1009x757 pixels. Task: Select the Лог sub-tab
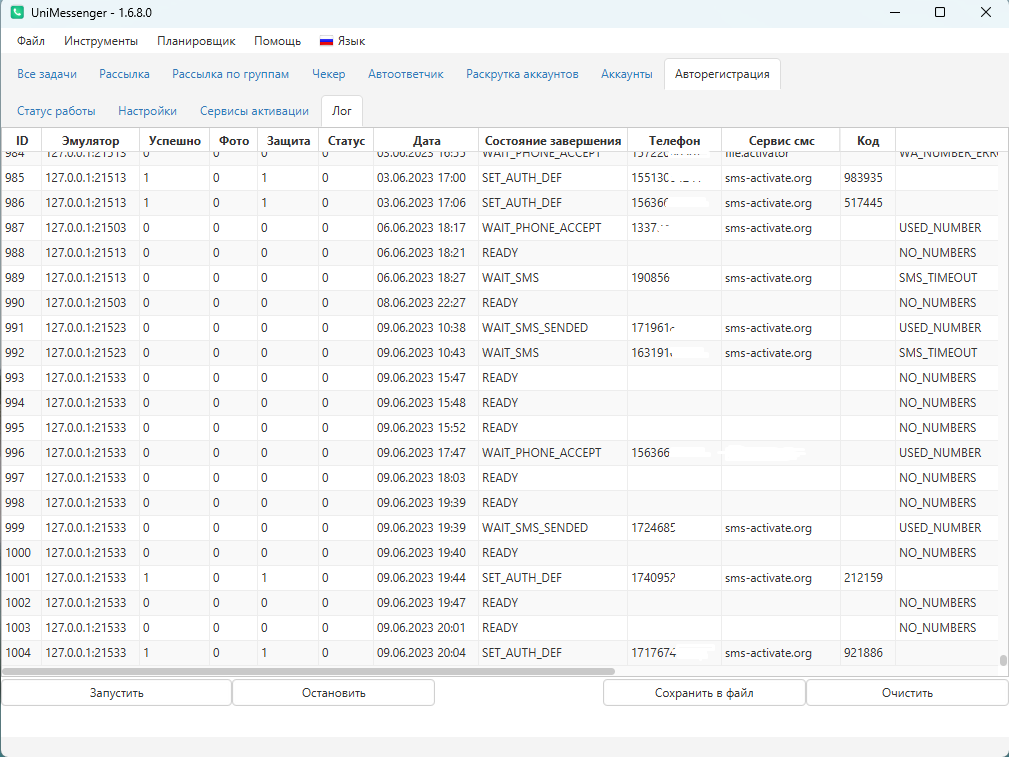coord(342,111)
